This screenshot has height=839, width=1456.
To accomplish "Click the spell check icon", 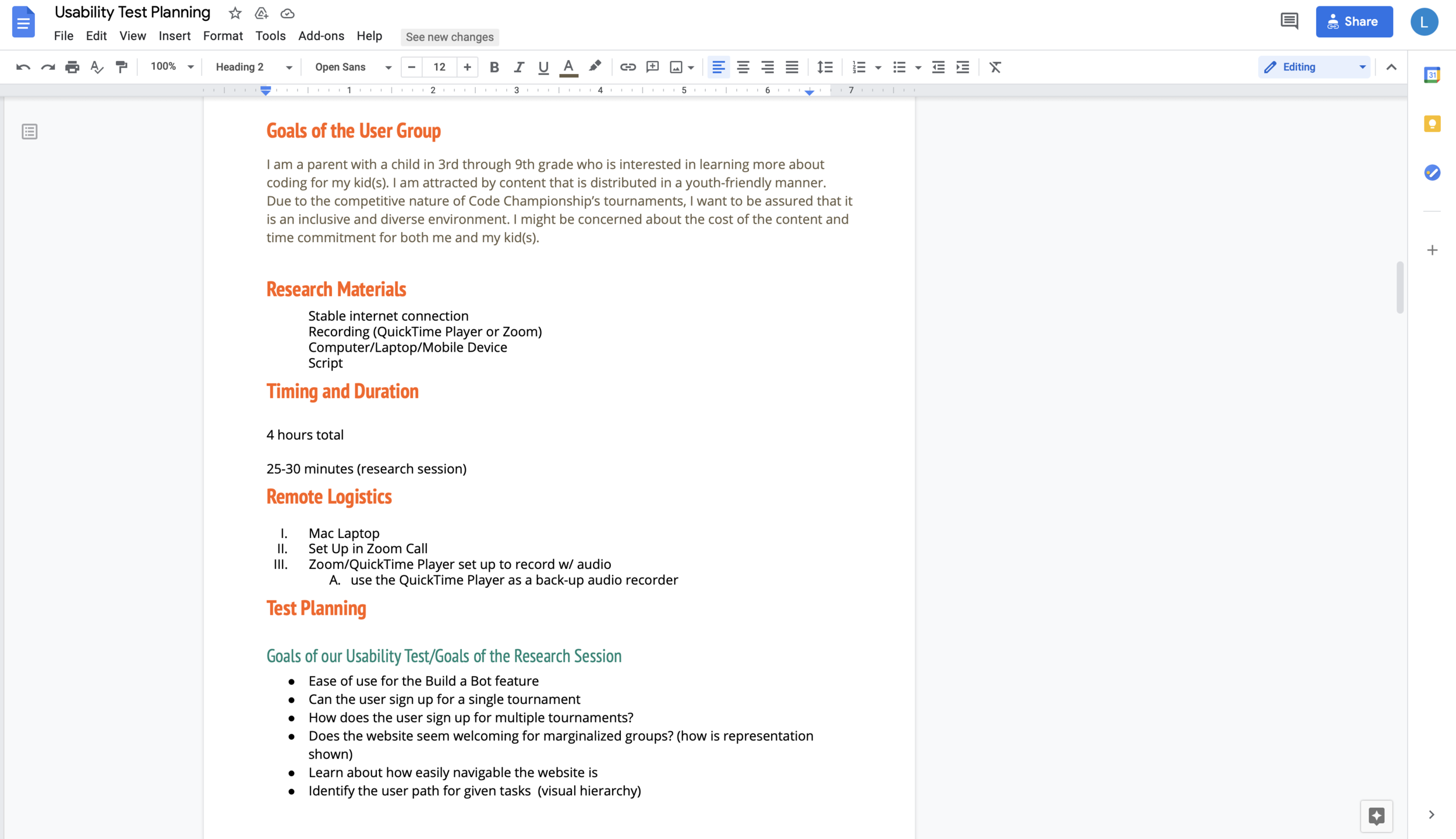I will (x=97, y=67).
